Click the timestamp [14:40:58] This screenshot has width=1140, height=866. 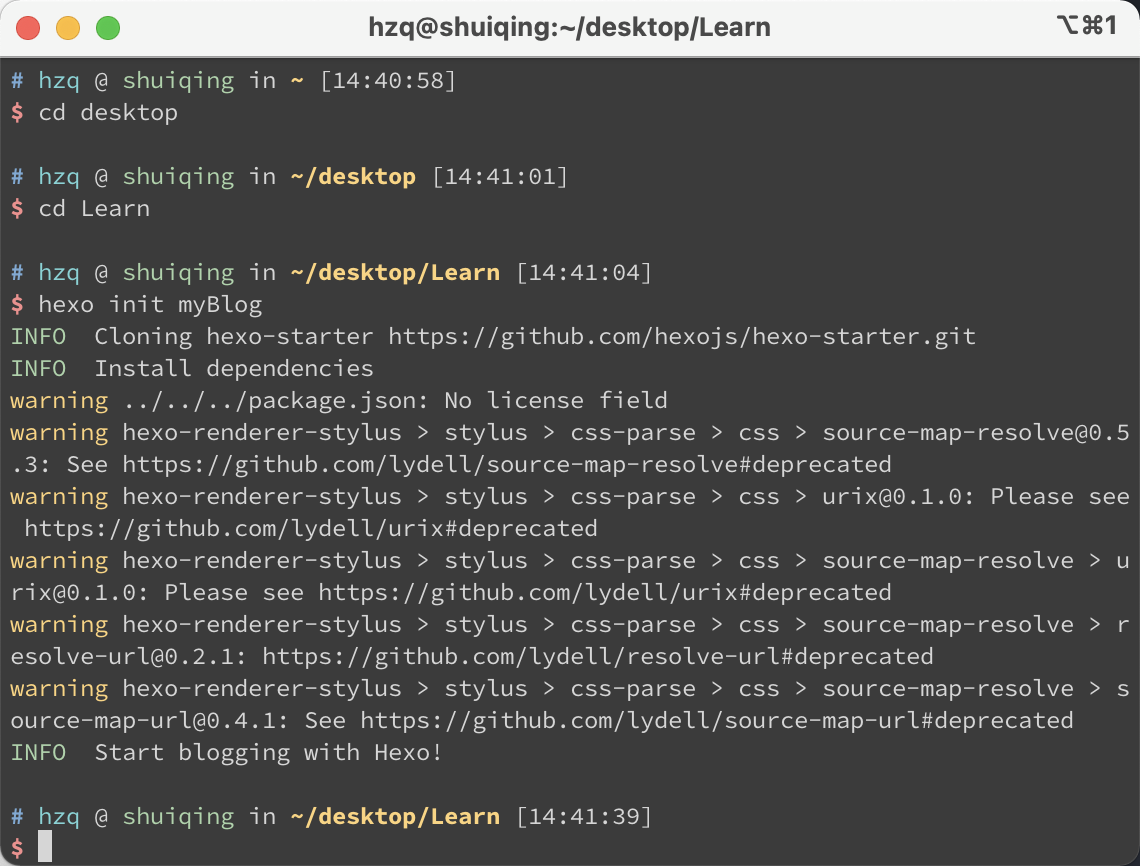coord(388,81)
